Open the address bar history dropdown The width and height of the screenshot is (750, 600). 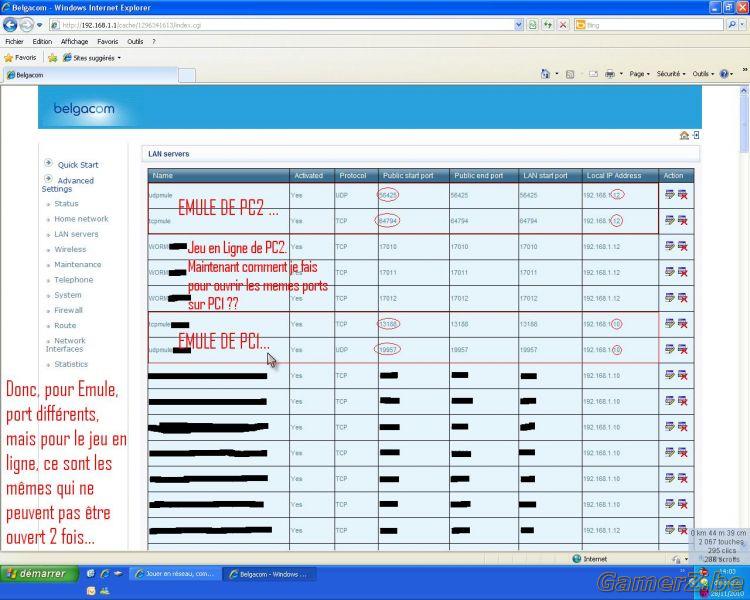519,25
